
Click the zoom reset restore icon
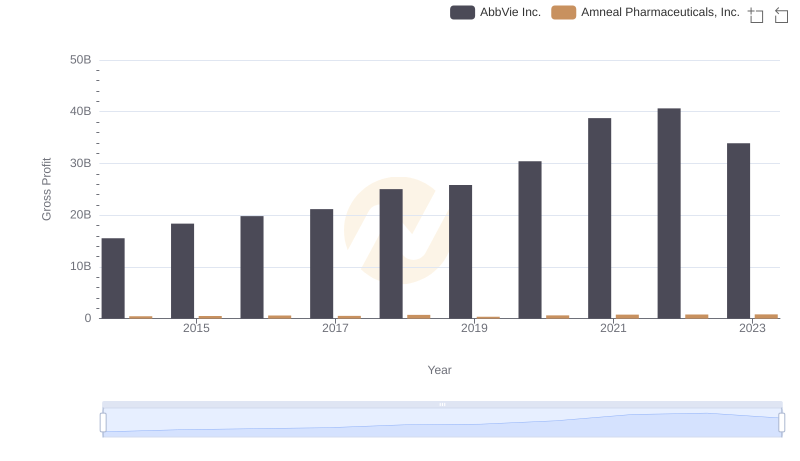point(781,15)
